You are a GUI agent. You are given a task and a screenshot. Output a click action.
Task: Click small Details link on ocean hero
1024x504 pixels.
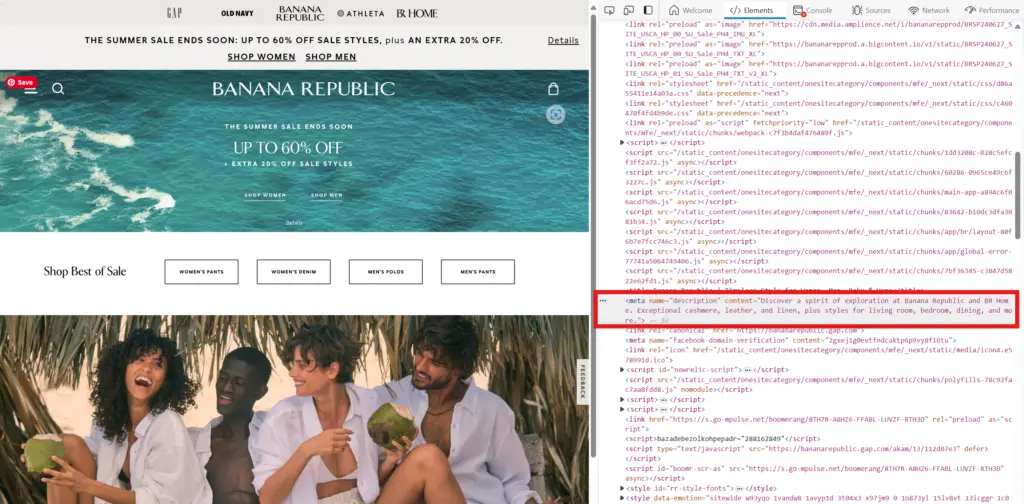294,223
